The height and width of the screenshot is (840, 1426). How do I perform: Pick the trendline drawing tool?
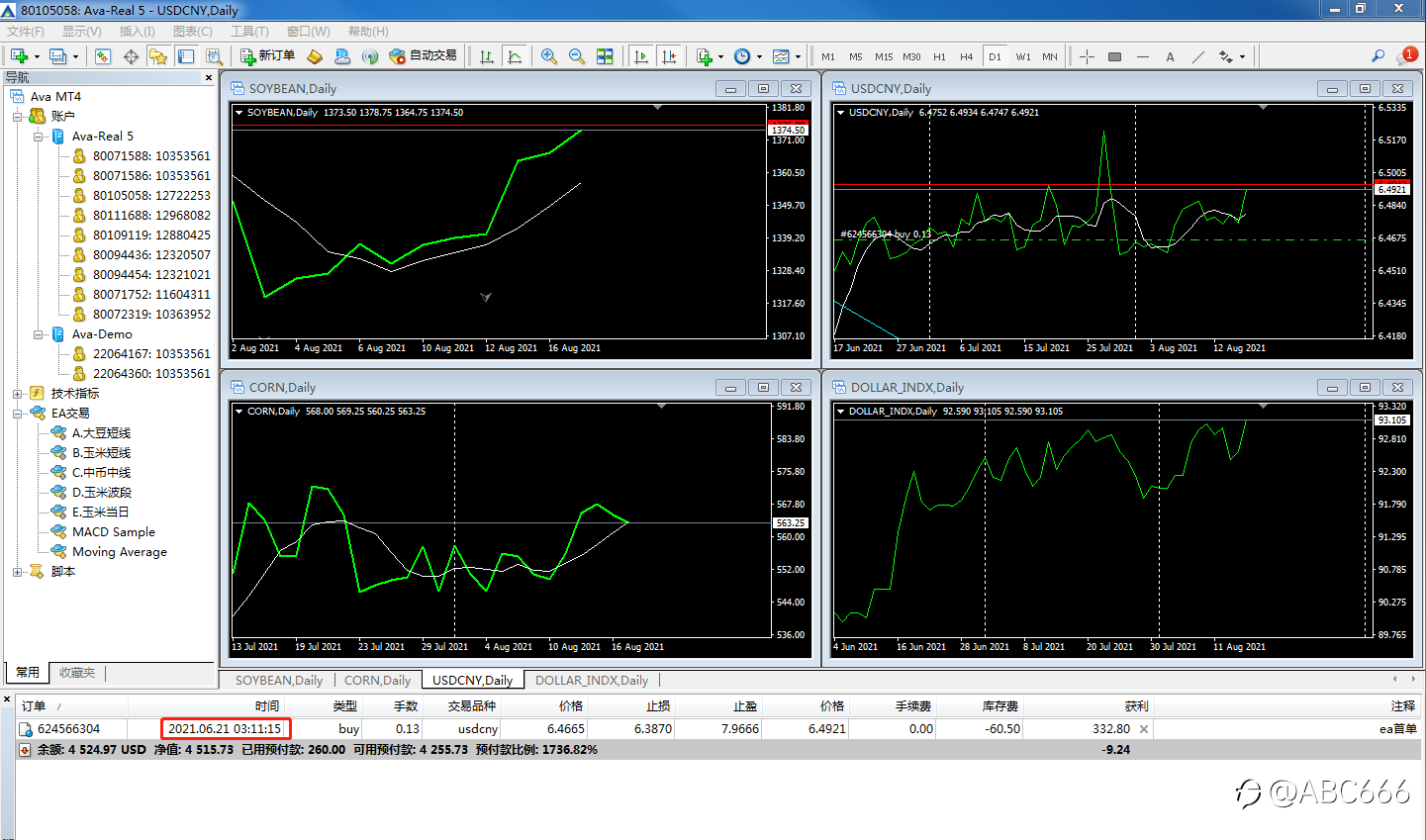(x=1198, y=56)
